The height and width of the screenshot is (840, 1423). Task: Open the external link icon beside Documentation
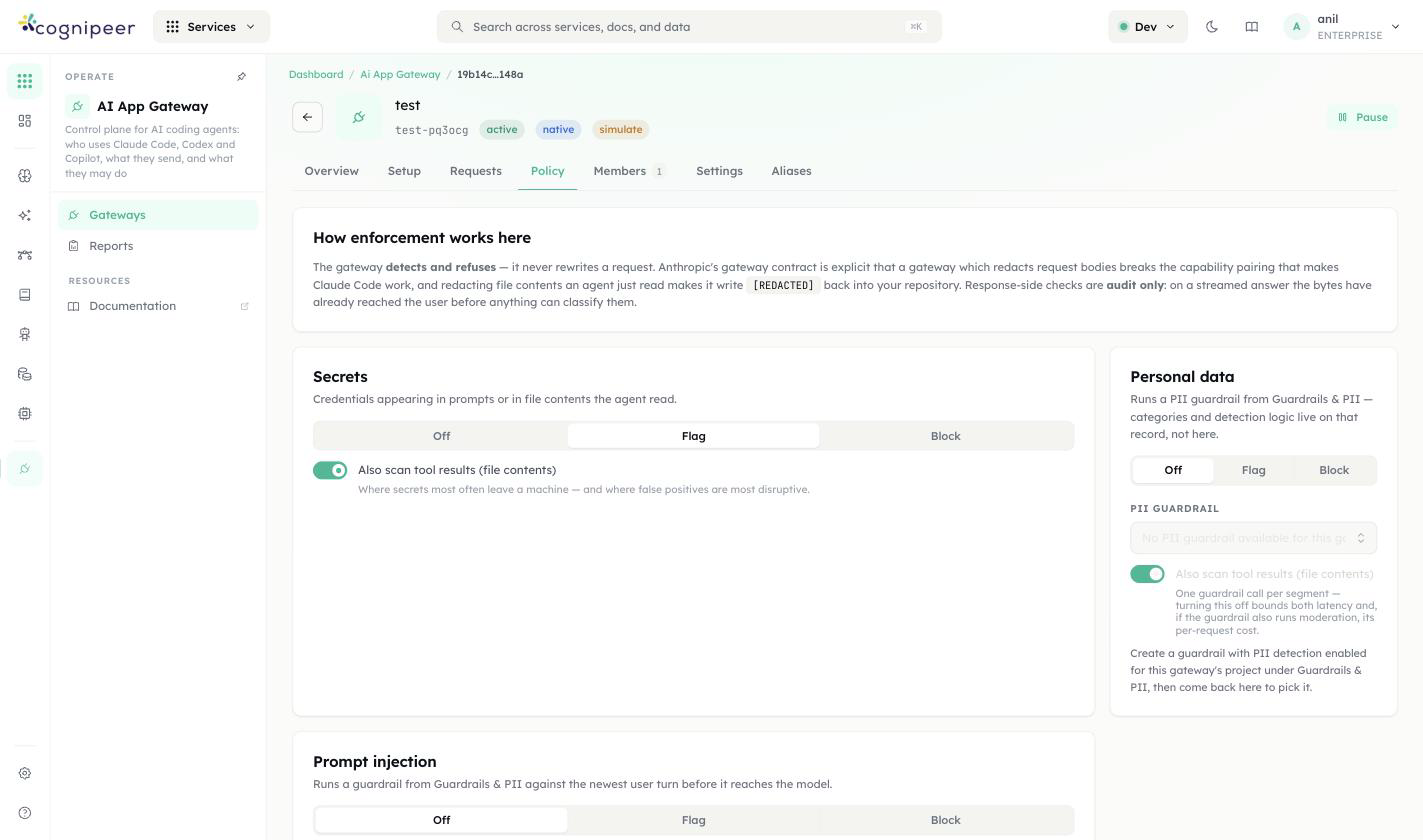click(244, 306)
